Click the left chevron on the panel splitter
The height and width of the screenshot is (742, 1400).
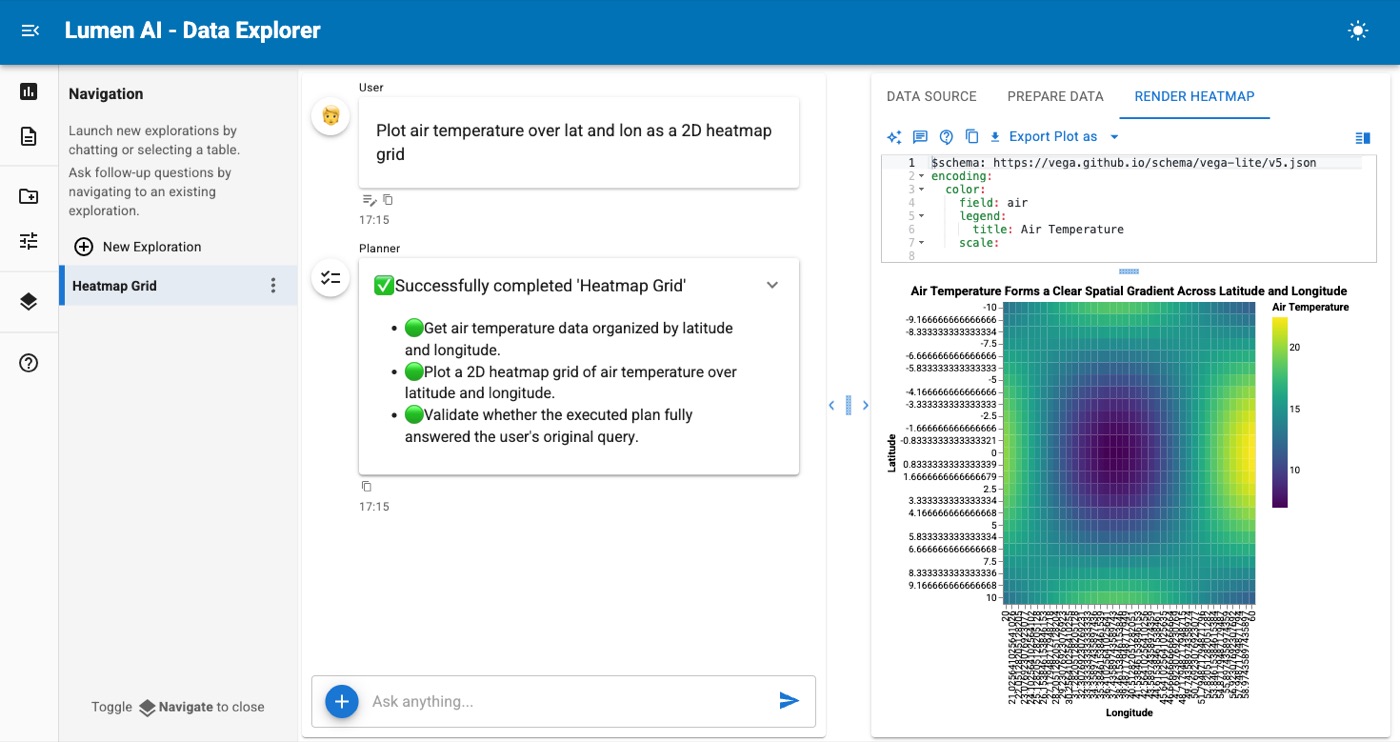point(831,405)
